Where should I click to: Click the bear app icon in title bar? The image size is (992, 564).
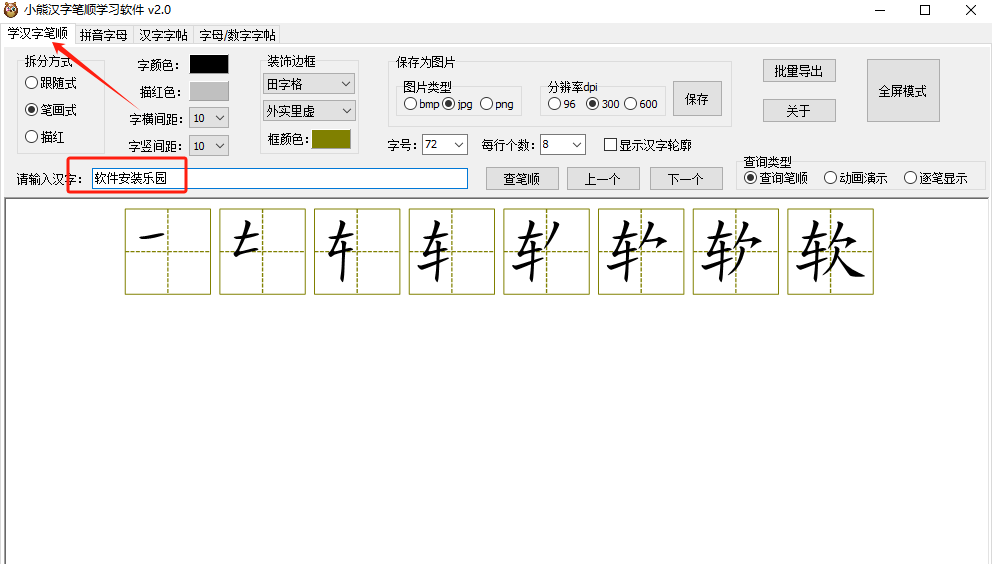click(11, 10)
